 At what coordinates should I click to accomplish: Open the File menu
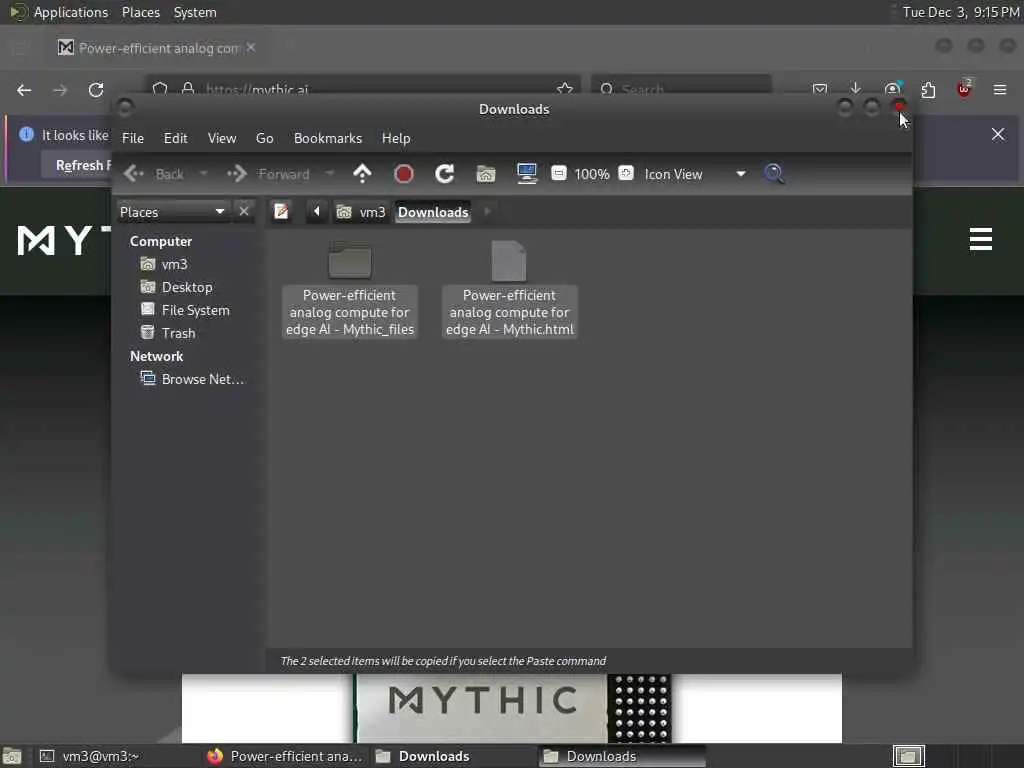pos(133,138)
